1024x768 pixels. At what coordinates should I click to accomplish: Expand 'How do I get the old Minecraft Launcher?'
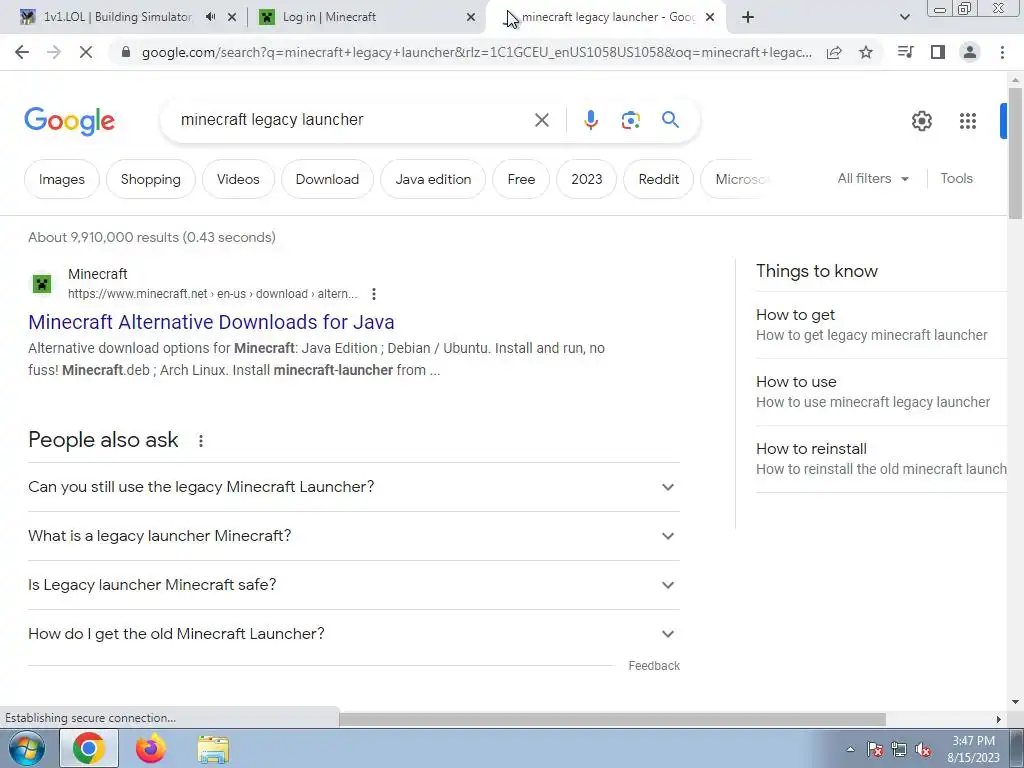coord(354,634)
